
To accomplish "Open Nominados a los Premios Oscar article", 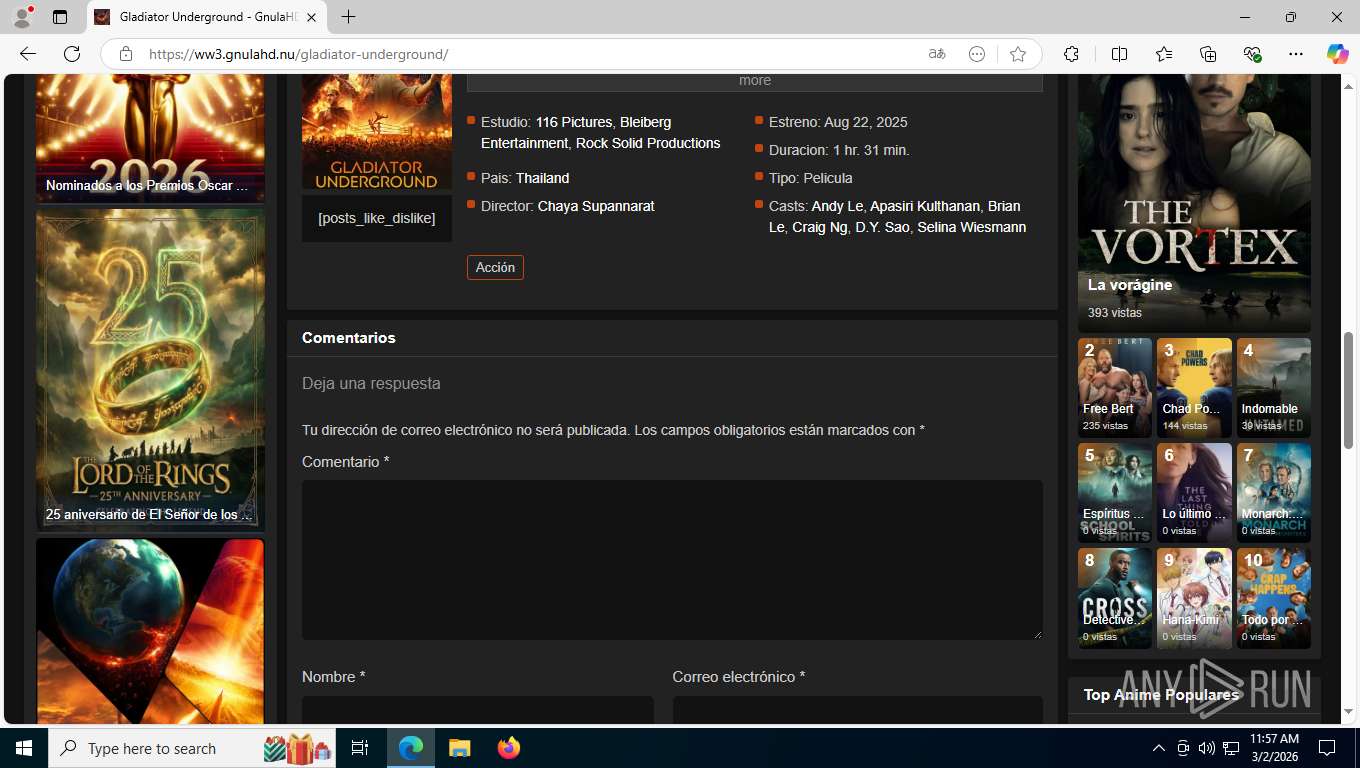I will tap(150, 139).
